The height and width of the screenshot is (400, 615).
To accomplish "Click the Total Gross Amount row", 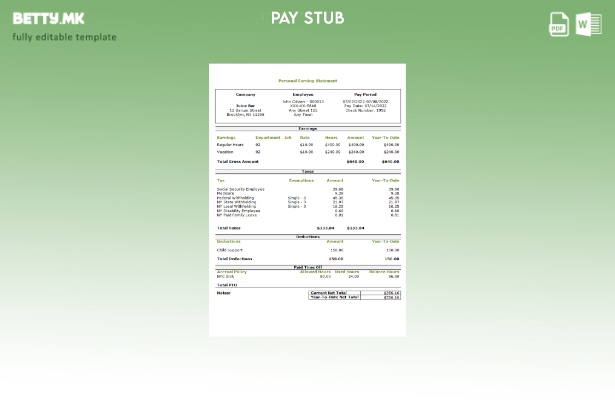I will [x=307, y=161].
